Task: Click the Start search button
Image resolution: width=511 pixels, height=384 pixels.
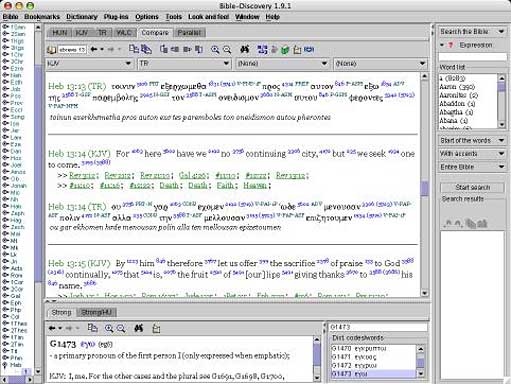Action: point(472,187)
